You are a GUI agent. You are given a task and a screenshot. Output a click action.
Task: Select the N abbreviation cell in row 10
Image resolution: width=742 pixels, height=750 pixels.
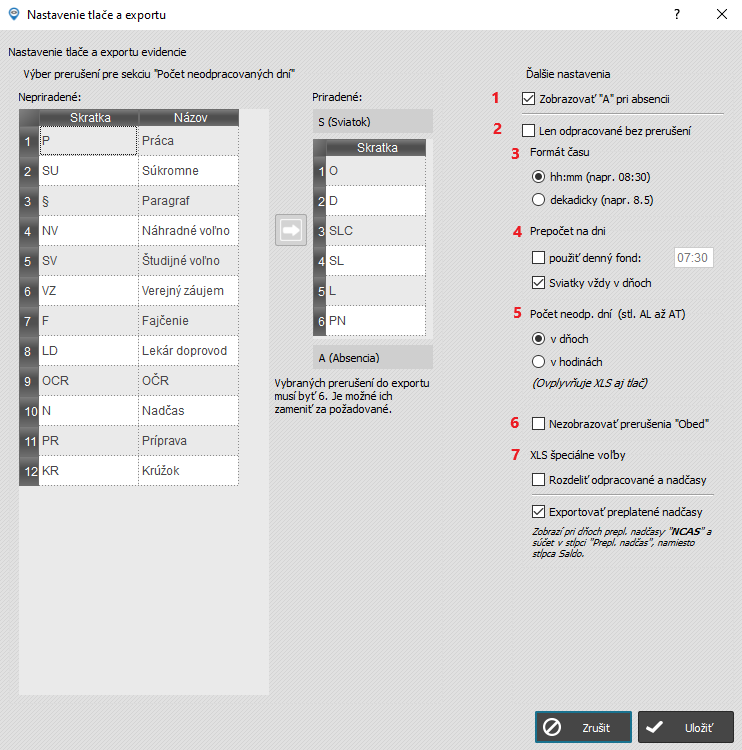pos(89,411)
